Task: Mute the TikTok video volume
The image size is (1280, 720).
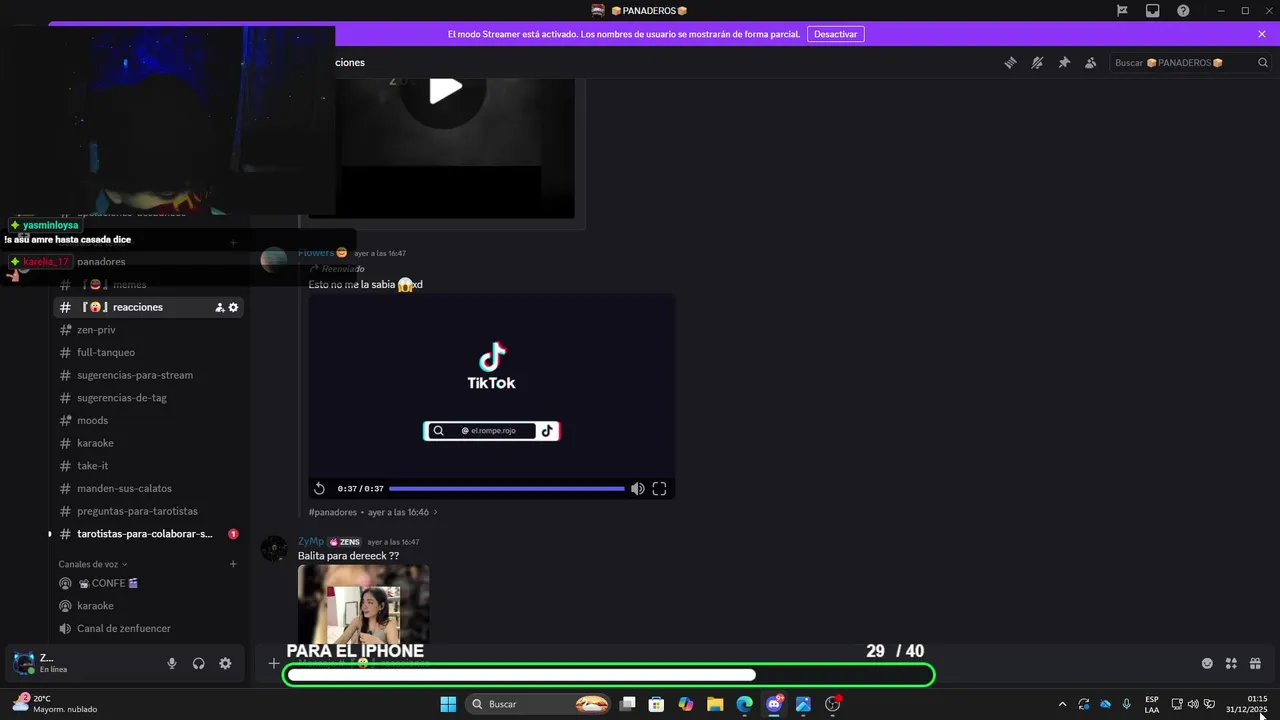Action: [637, 488]
